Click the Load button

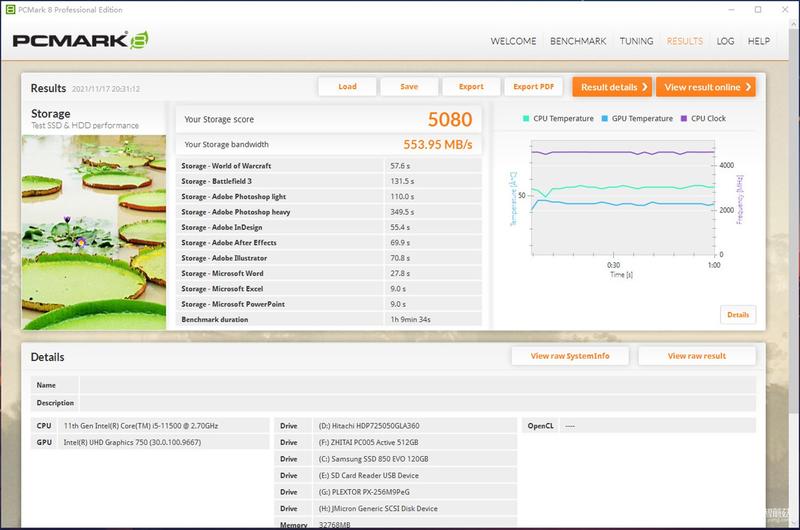[347, 87]
